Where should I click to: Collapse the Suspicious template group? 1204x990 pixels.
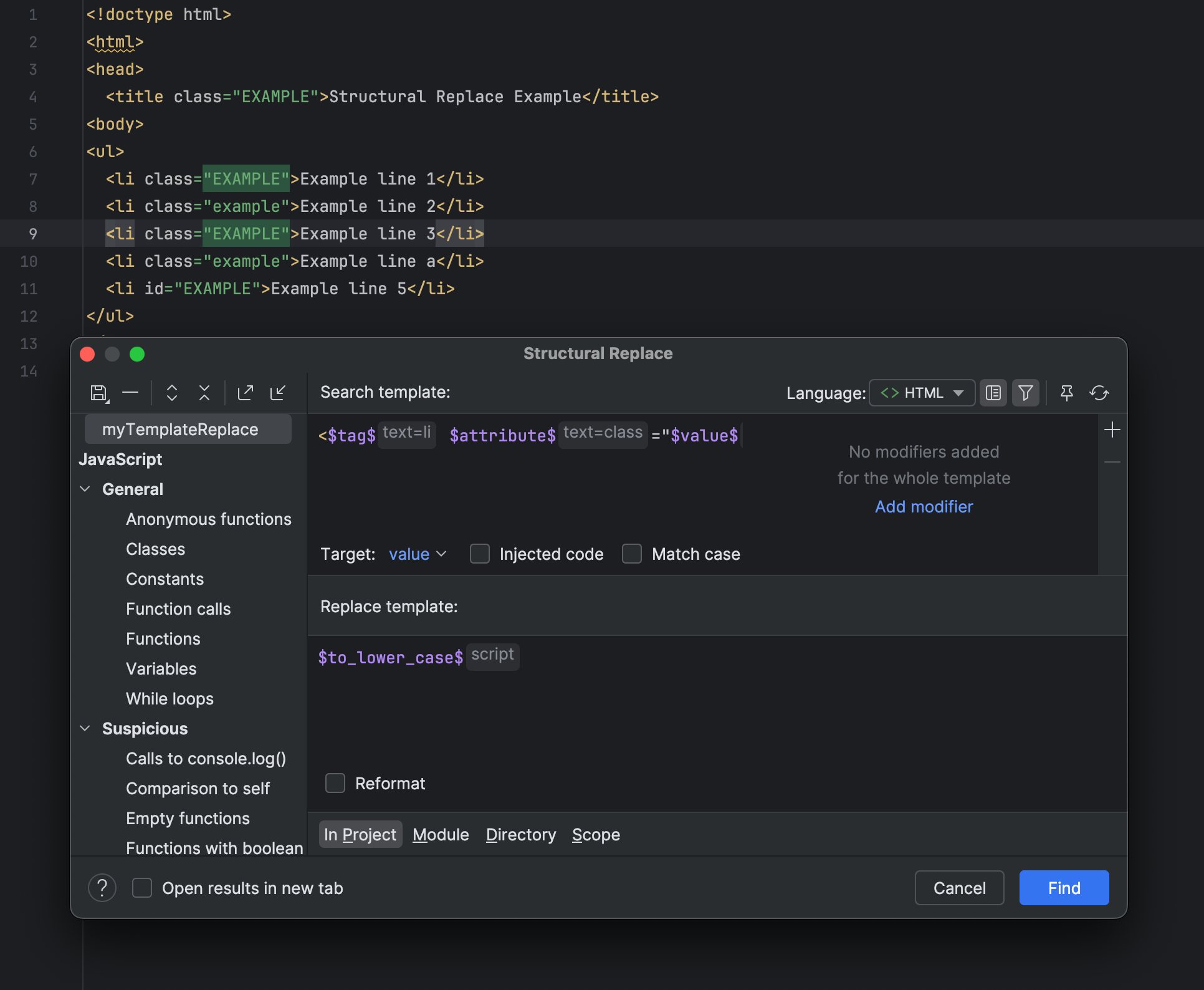85,728
